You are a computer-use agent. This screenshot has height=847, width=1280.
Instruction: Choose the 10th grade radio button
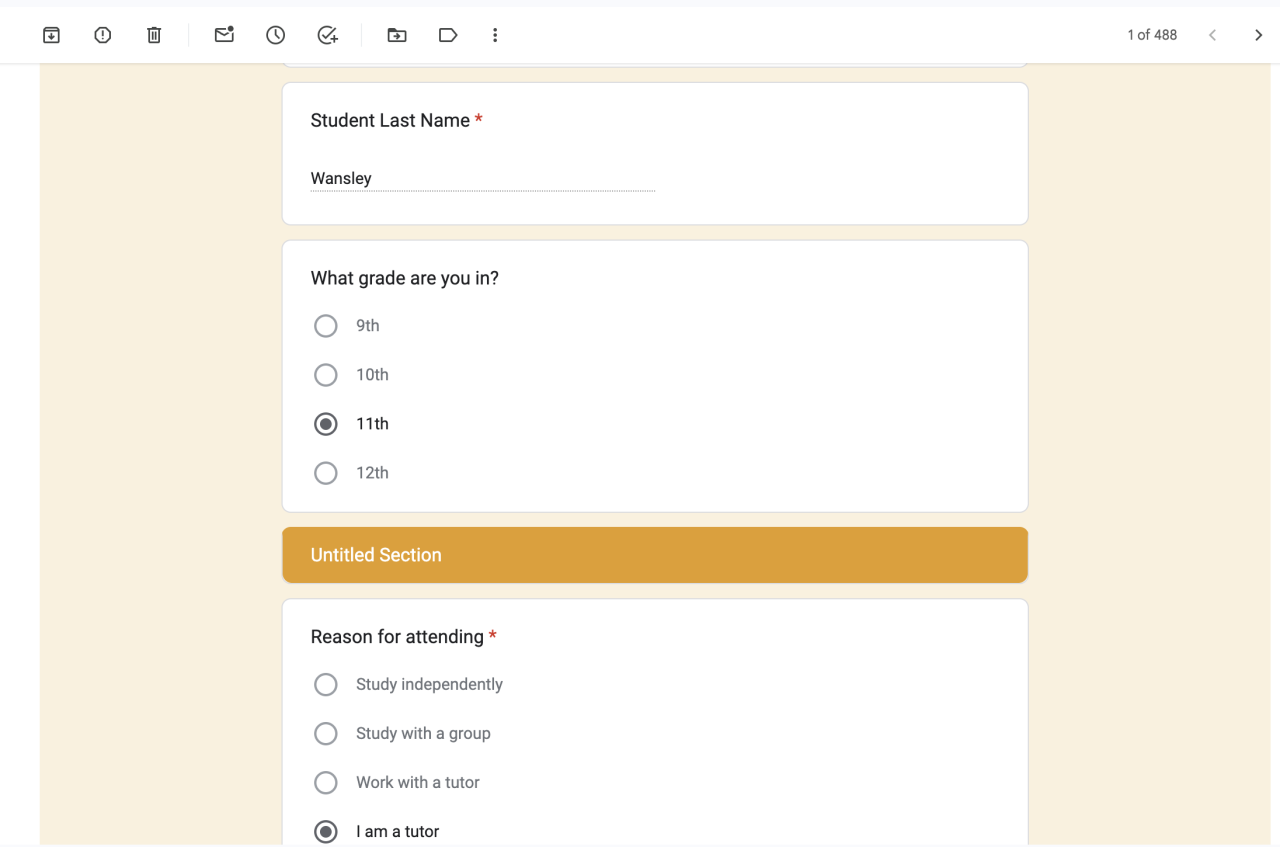(x=326, y=375)
